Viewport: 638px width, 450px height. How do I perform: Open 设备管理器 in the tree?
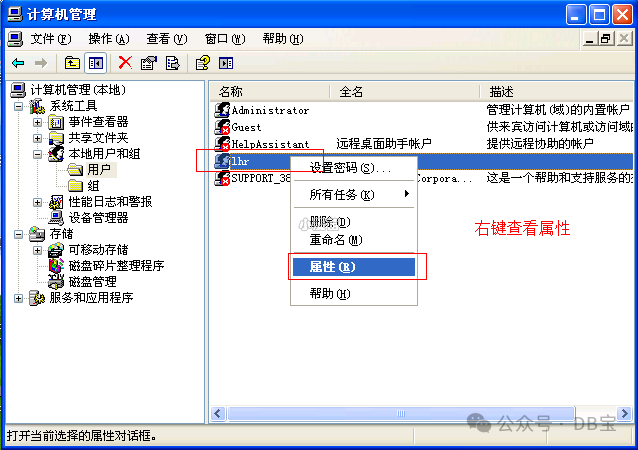click(x=98, y=218)
